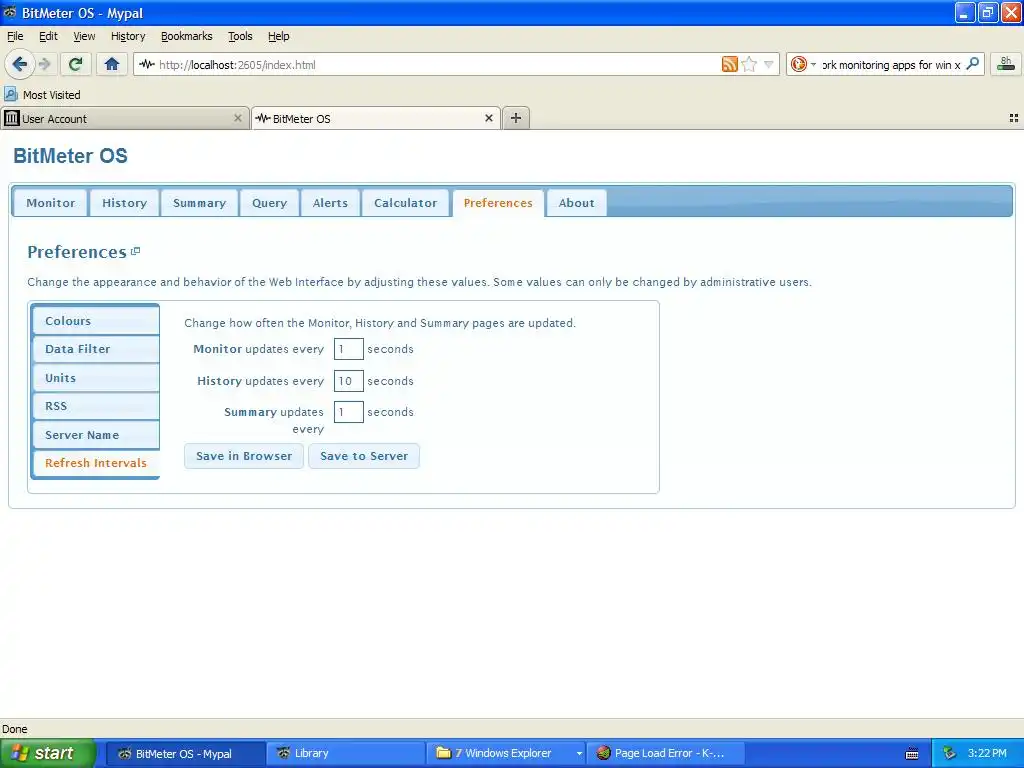Go back with the browser Back arrow
Image resolution: width=1024 pixels, height=768 pixels.
click(x=20, y=64)
